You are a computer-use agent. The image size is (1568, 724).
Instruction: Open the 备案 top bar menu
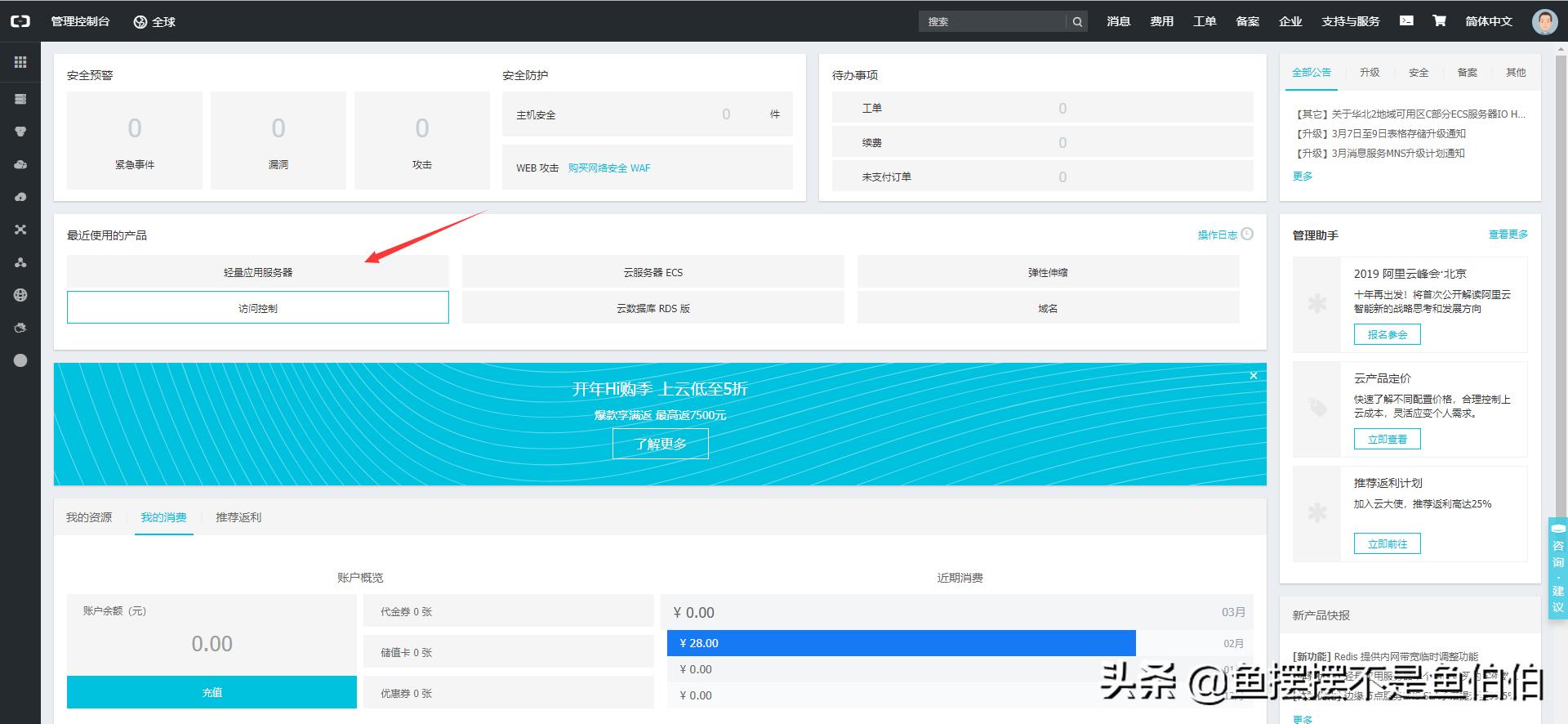tap(1247, 21)
